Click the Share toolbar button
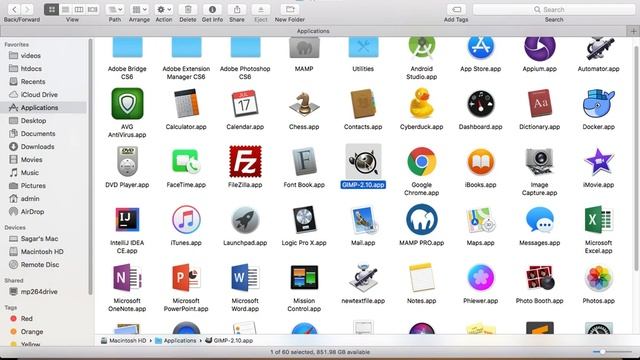The image size is (640, 360). pos(237,9)
